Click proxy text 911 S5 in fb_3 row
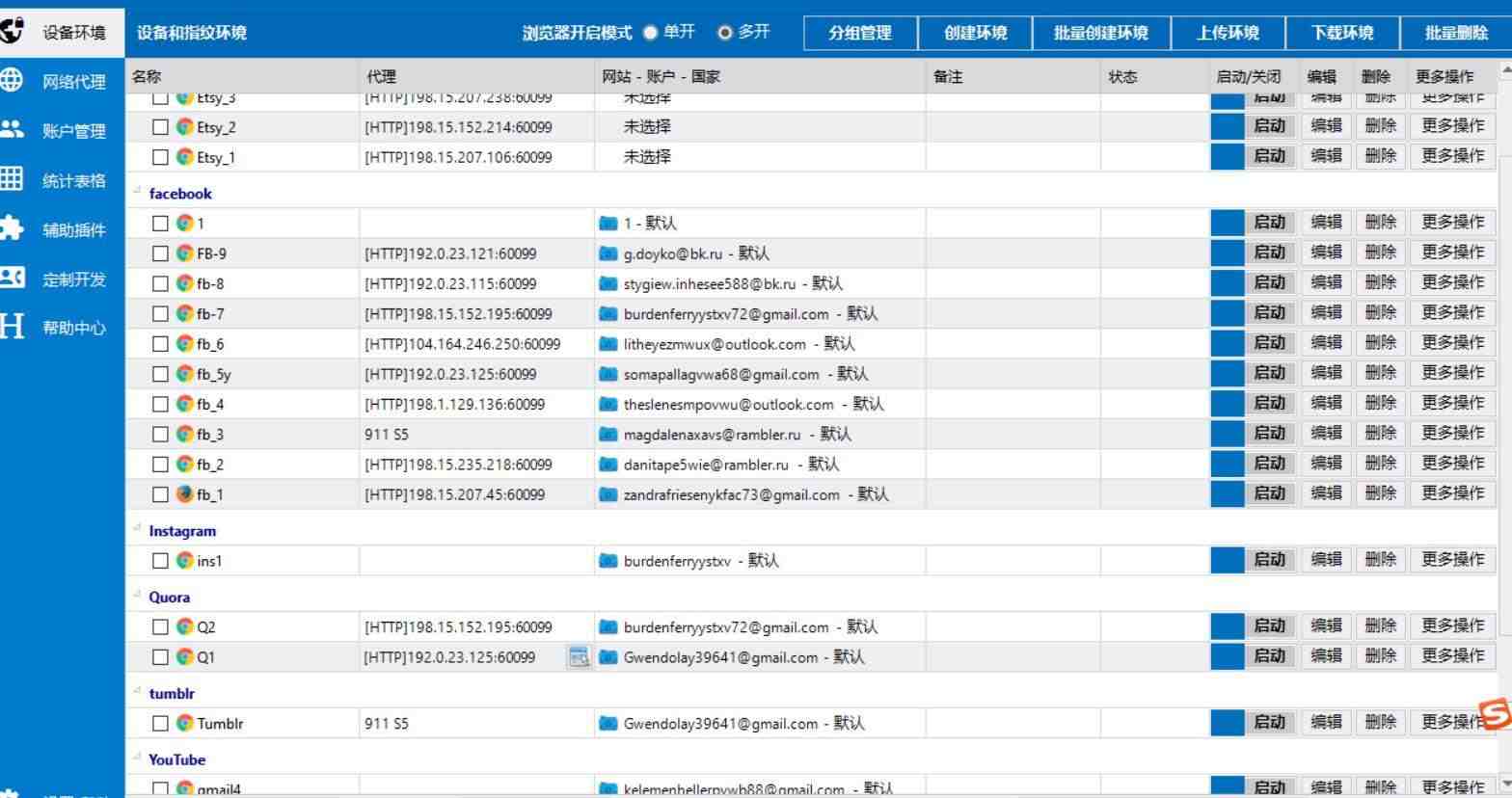The image size is (1512, 798). tap(387, 435)
